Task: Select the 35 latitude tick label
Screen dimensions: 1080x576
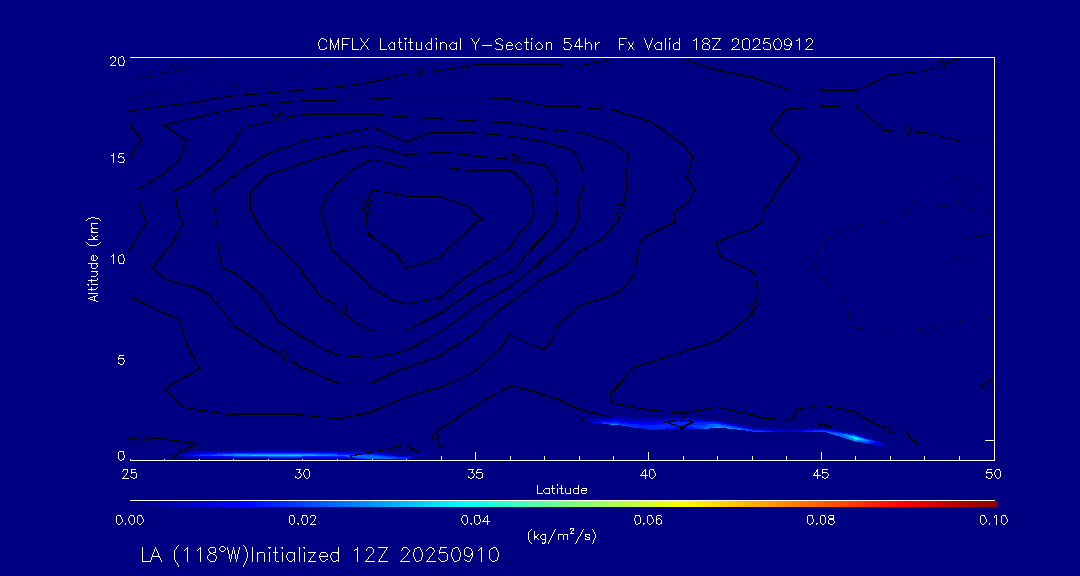Action: 475,474
